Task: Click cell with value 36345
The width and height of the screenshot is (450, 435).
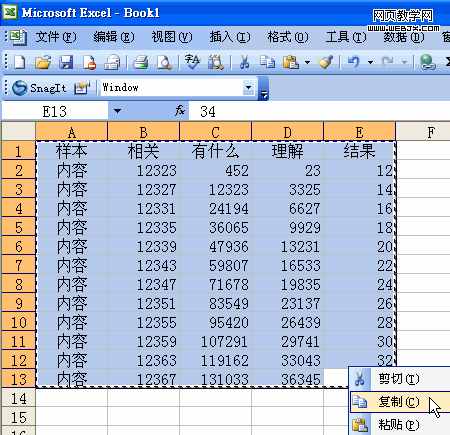Action: coord(288,379)
